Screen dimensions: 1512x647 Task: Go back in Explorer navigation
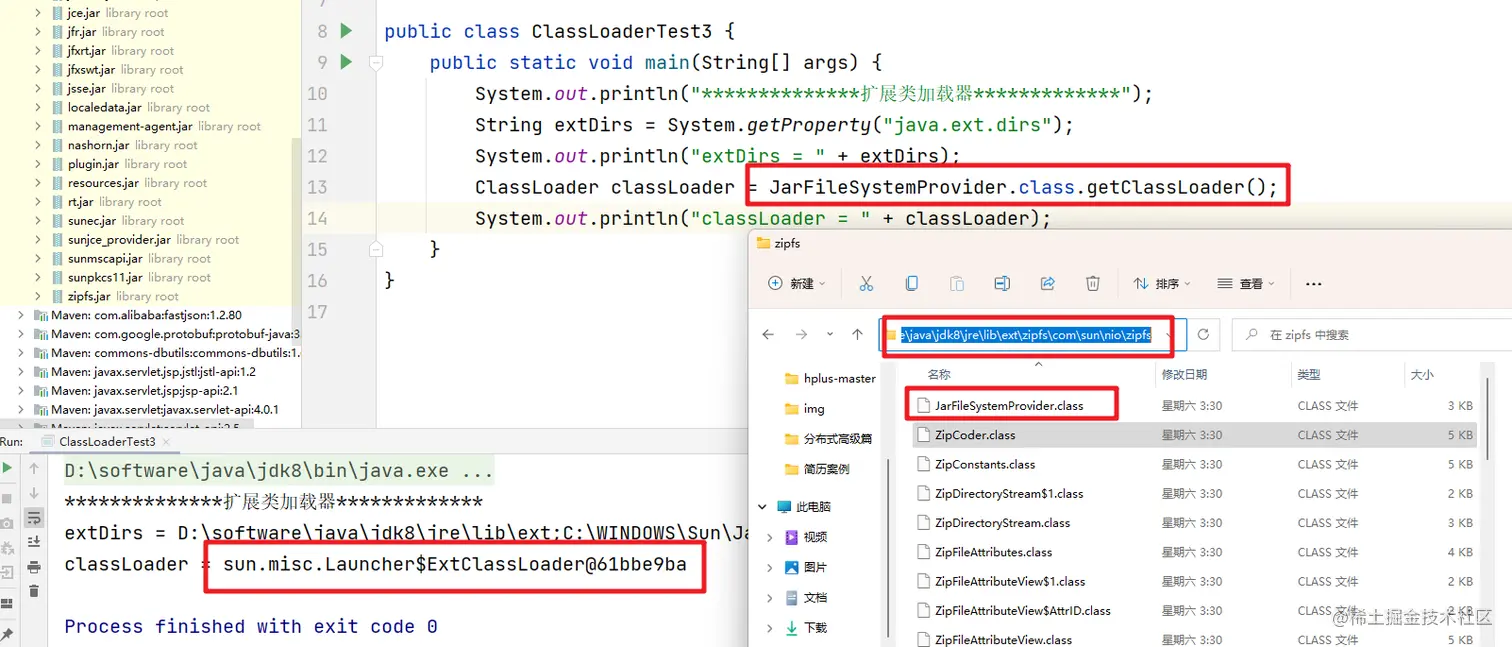[x=768, y=334]
